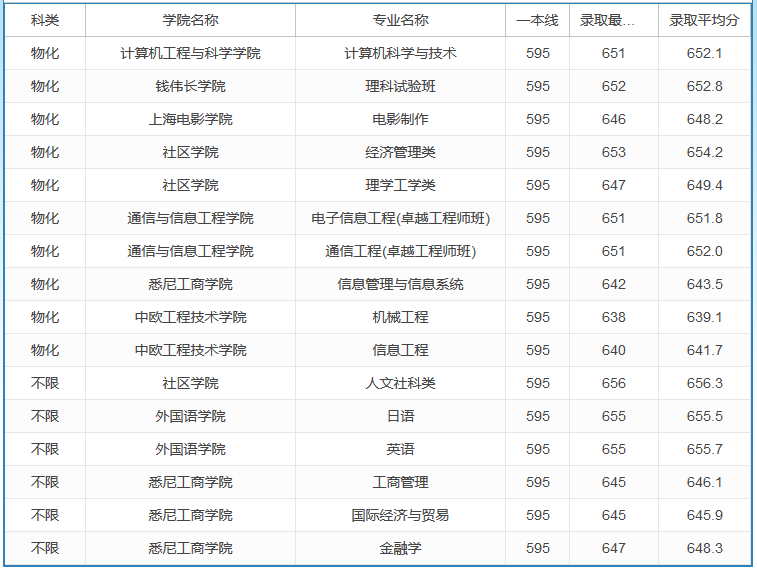Click the 专业名称 column header
Viewport: 757px width, 572px height.
[400, 20]
